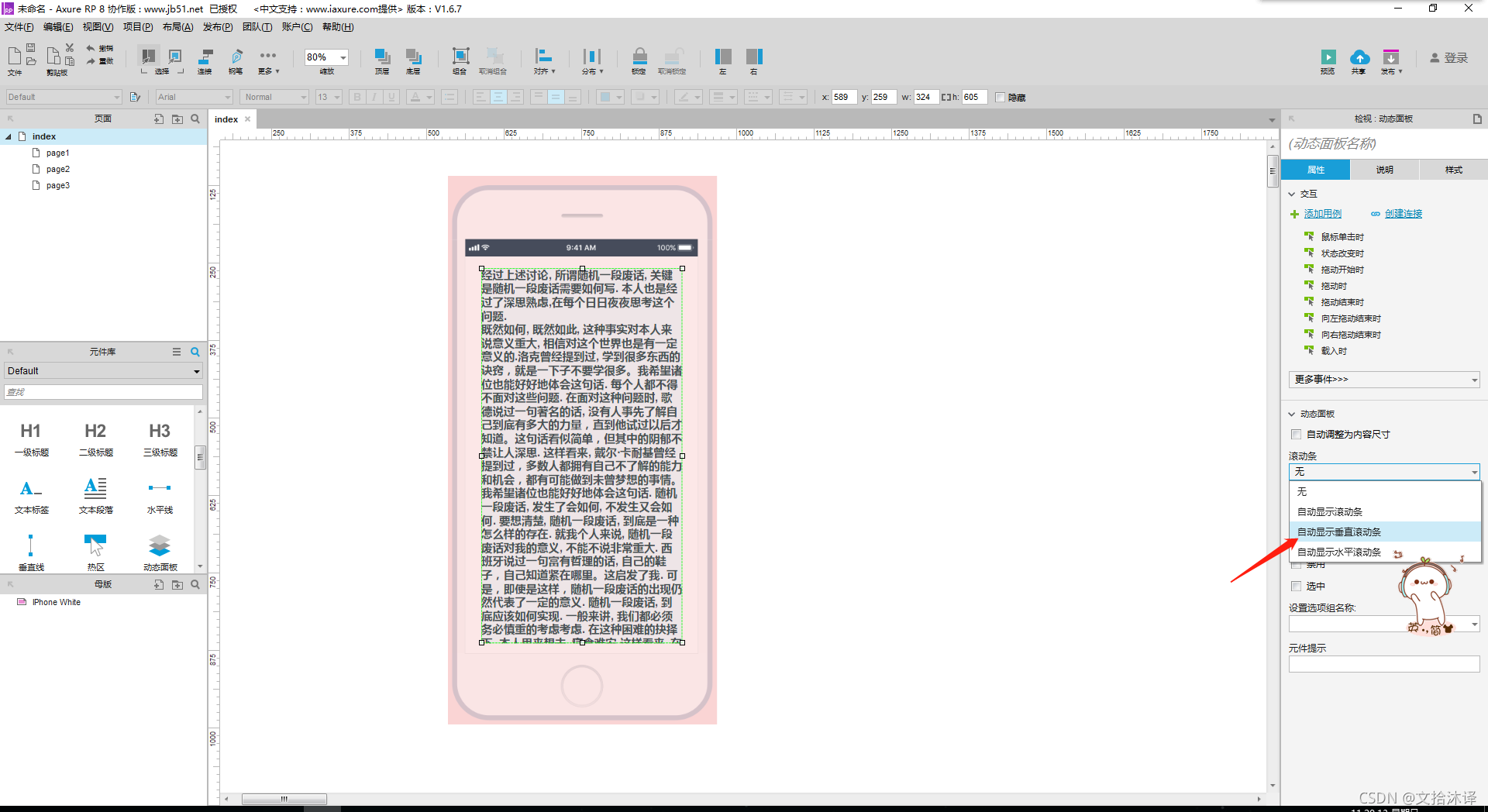Open the Library panel hamburger menu
Screen dimensions: 1488x812
click(177, 352)
